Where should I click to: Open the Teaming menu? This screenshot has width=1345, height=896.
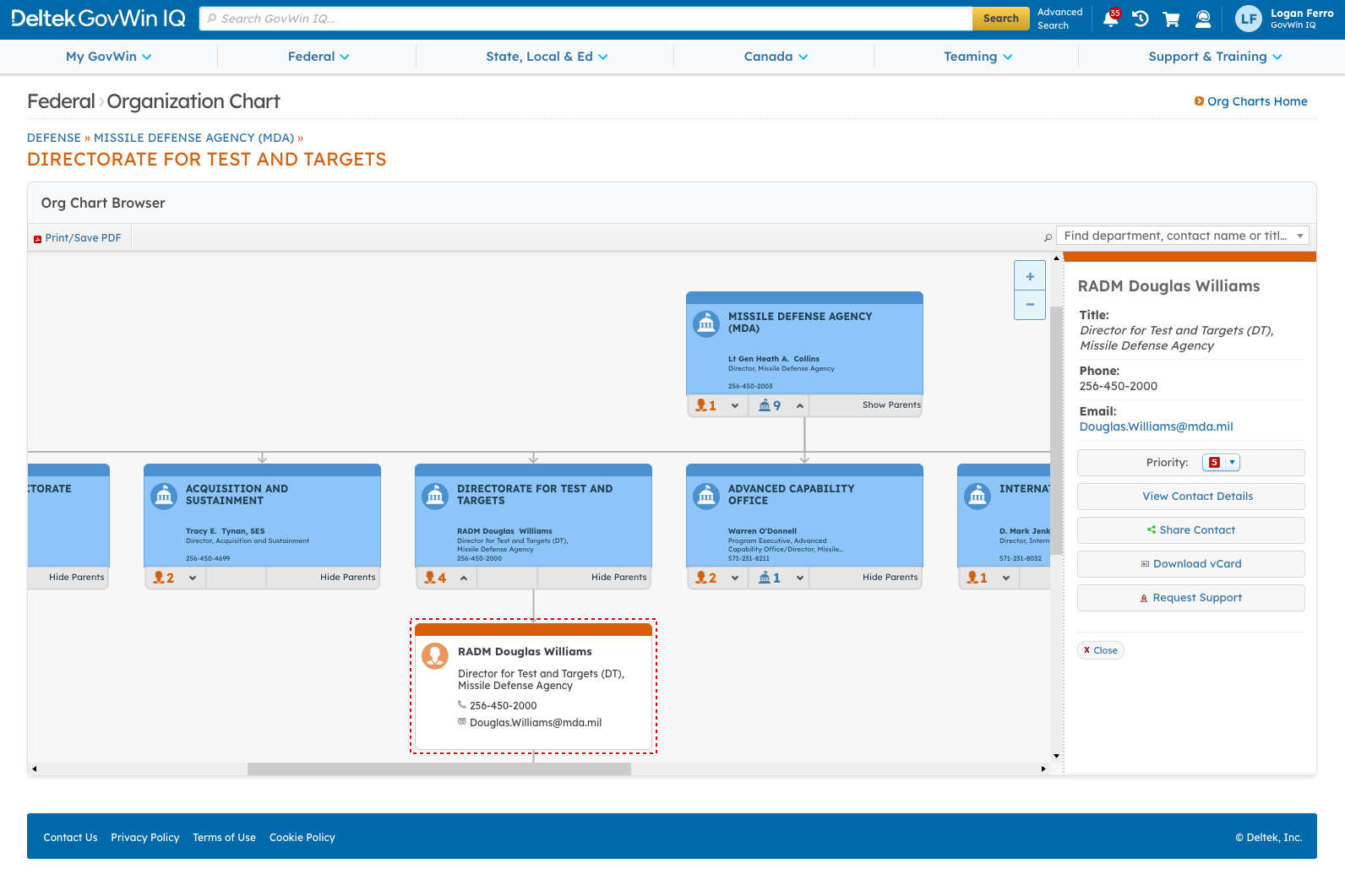click(978, 57)
